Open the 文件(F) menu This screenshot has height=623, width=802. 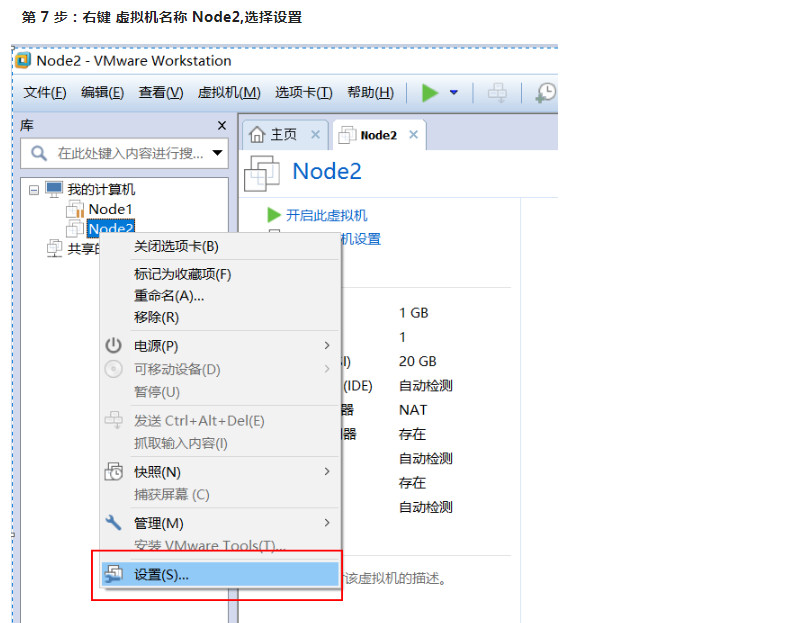point(45,93)
